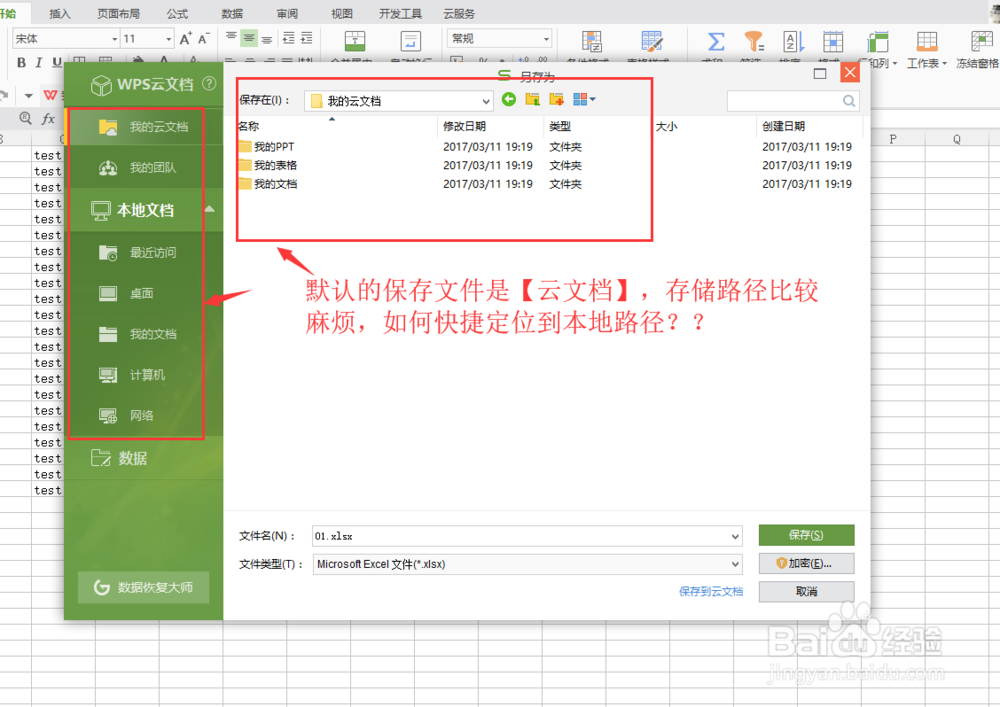Click the filter funnel icon
The width and height of the screenshot is (1000, 707).
[x=754, y=43]
